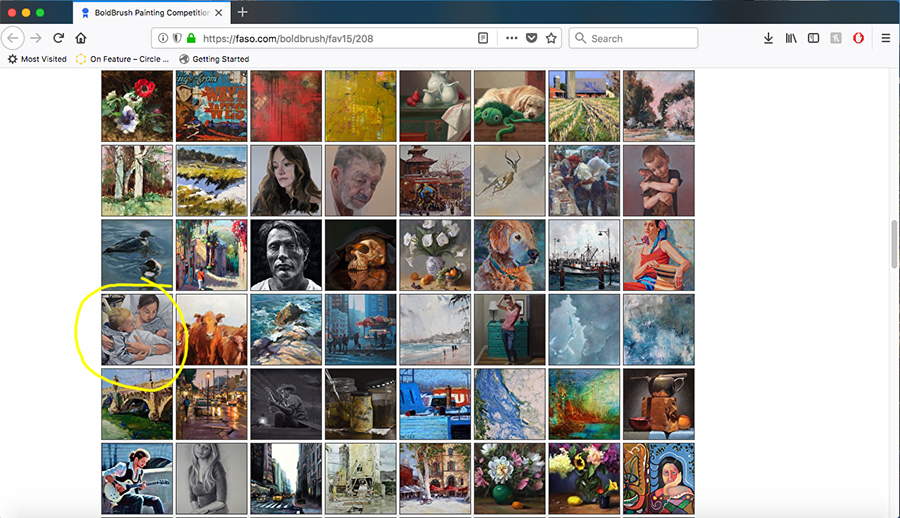
Task: Open a new browser tab
Action: 243,12
